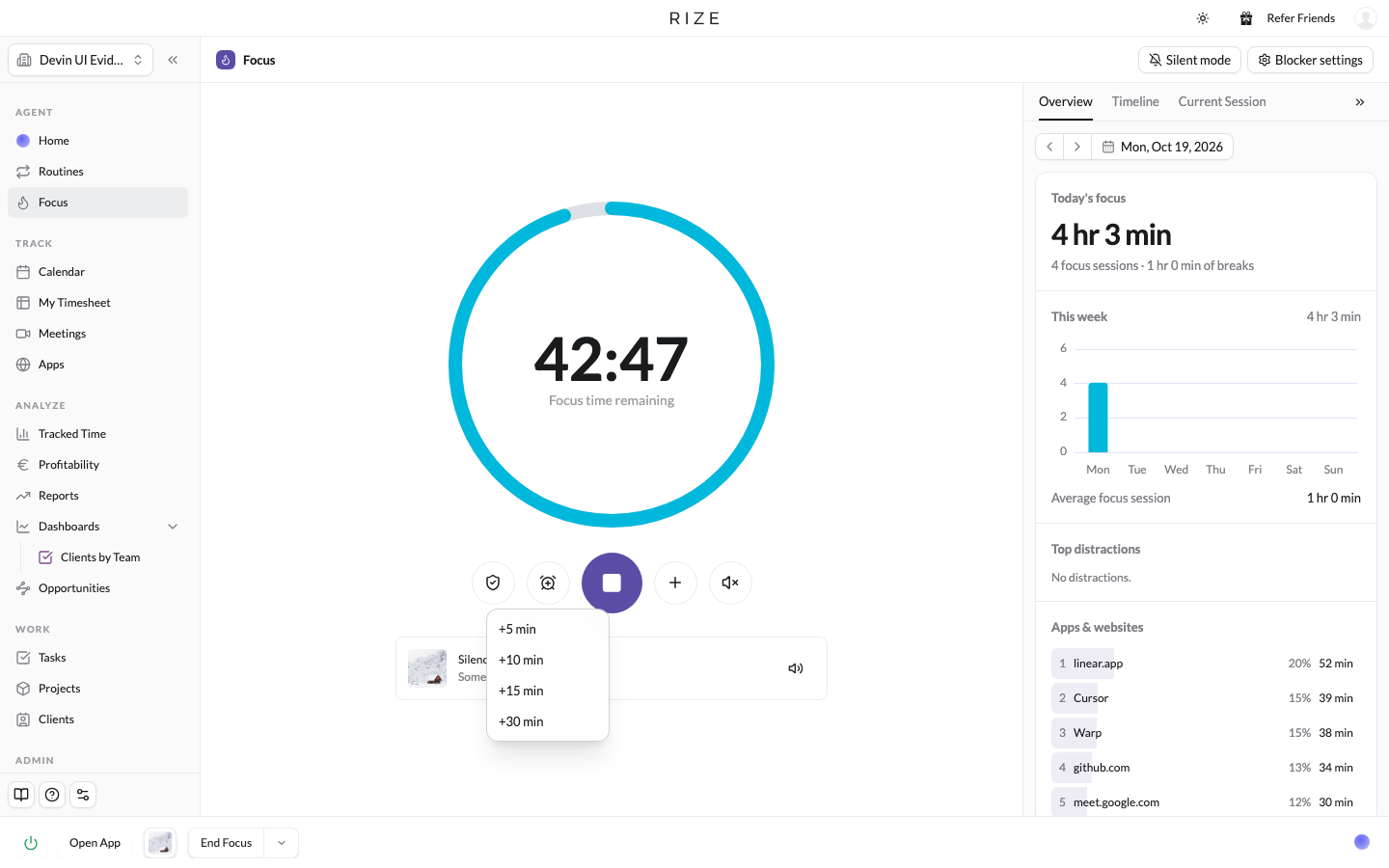Open the Devin UI Evid... workspace switcher
This screenshot has height=868, width=1389.
81,60
